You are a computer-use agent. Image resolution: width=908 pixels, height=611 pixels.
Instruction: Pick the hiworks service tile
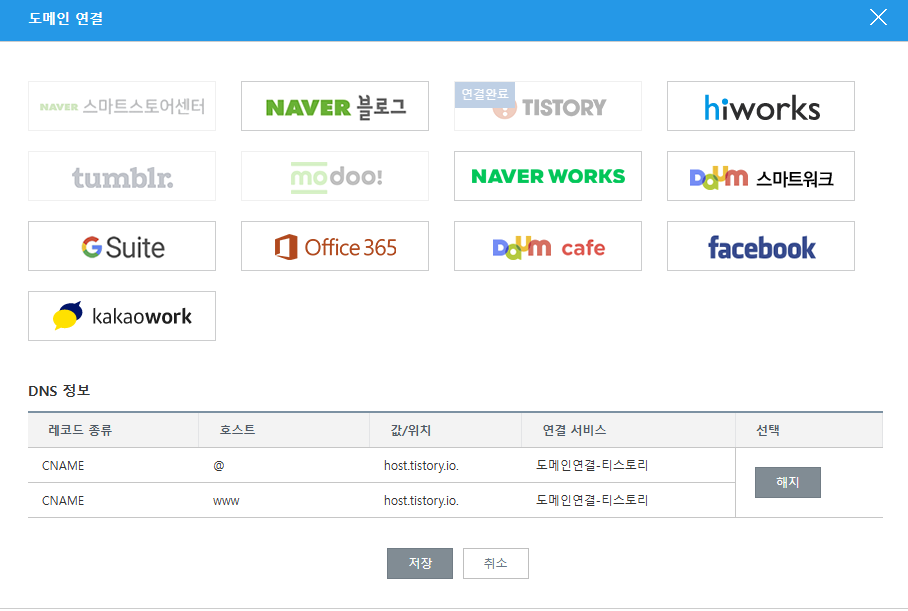761,106
